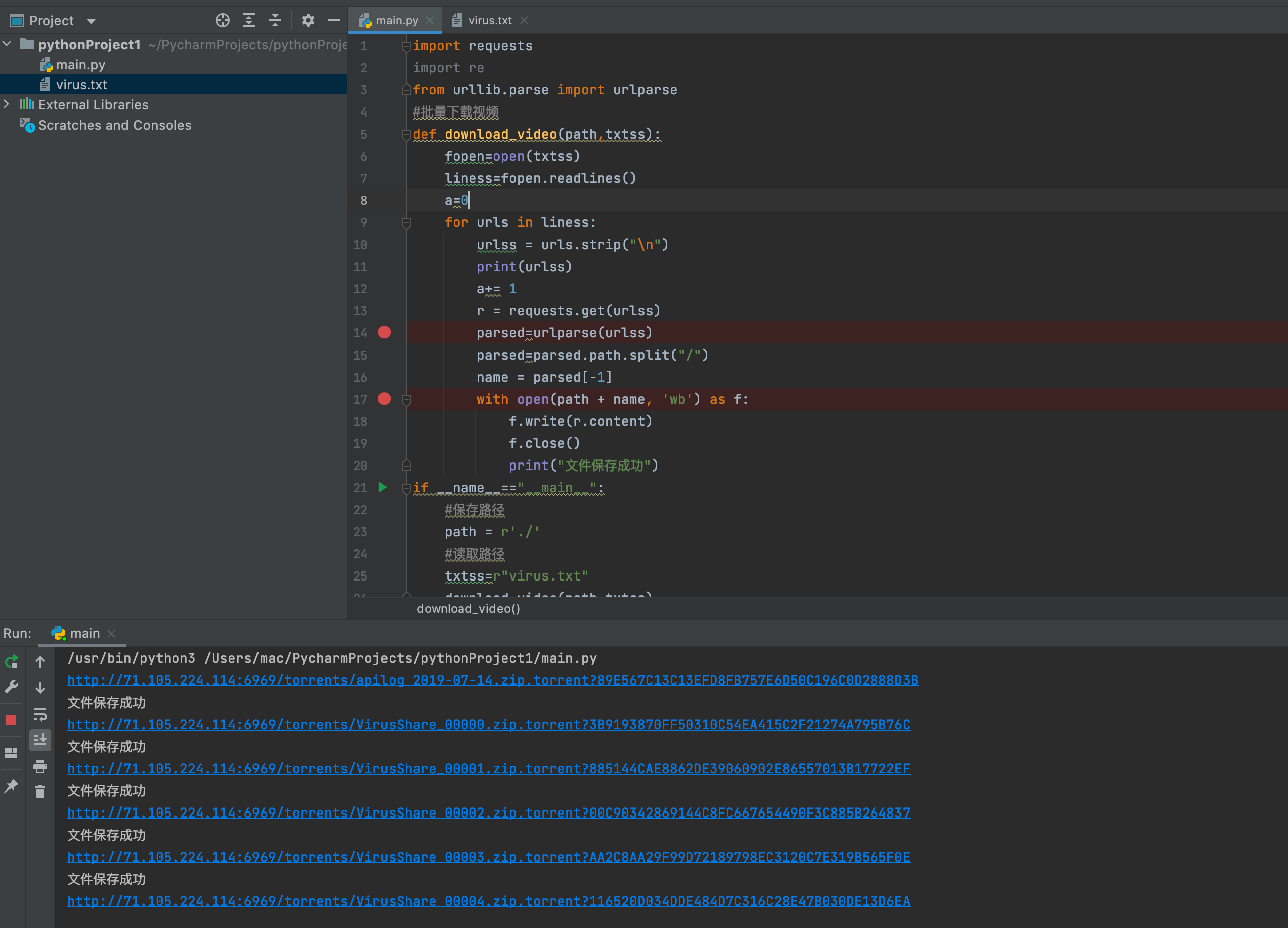Select the main run tab

click(85, 633)
